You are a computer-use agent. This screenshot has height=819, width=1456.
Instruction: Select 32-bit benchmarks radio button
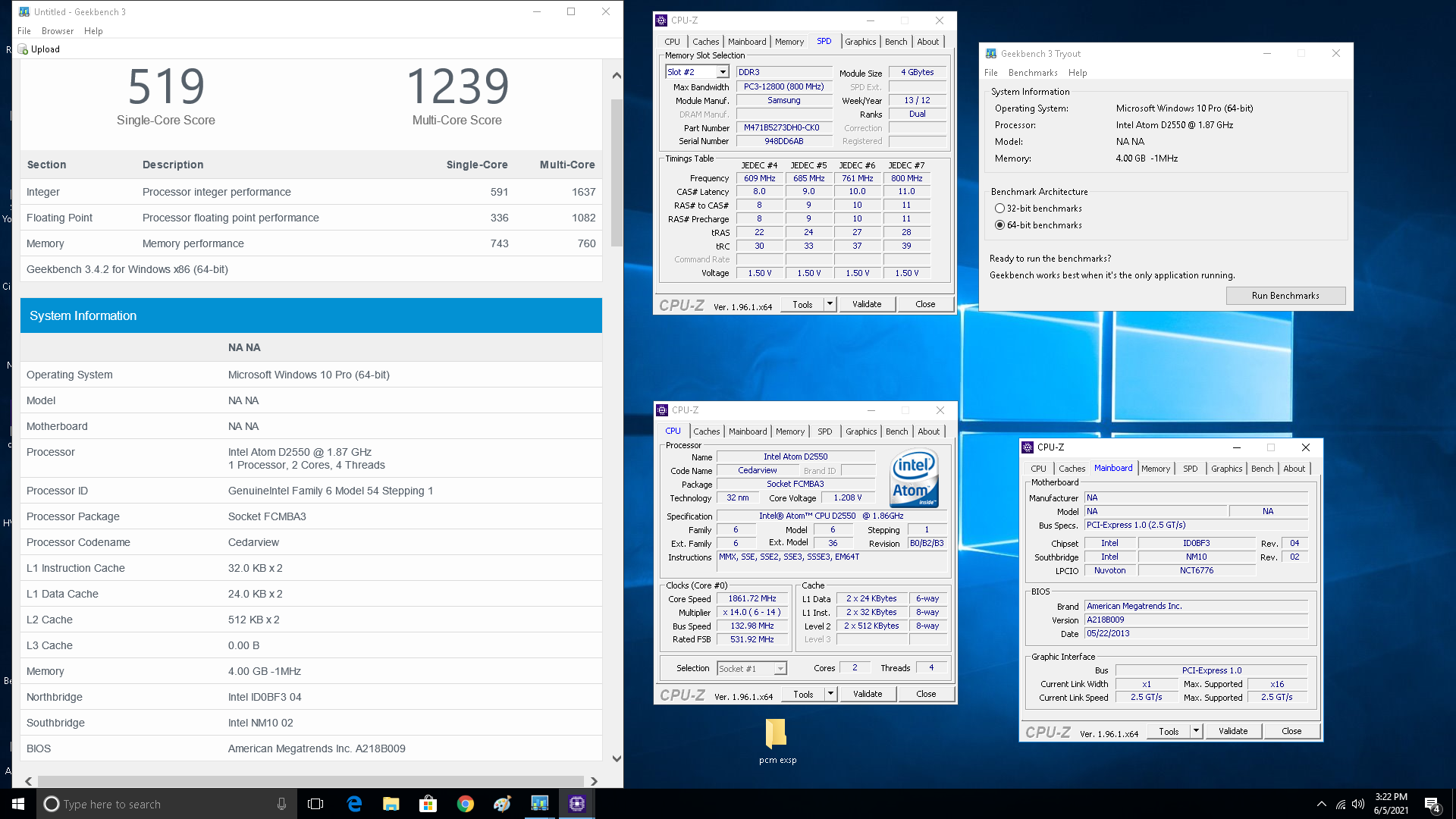click(999, 209)
